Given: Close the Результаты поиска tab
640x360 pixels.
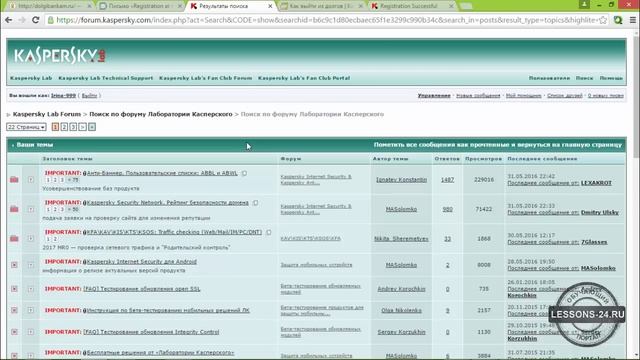Looking at the screenshot, I should click(x=270, y=6).
